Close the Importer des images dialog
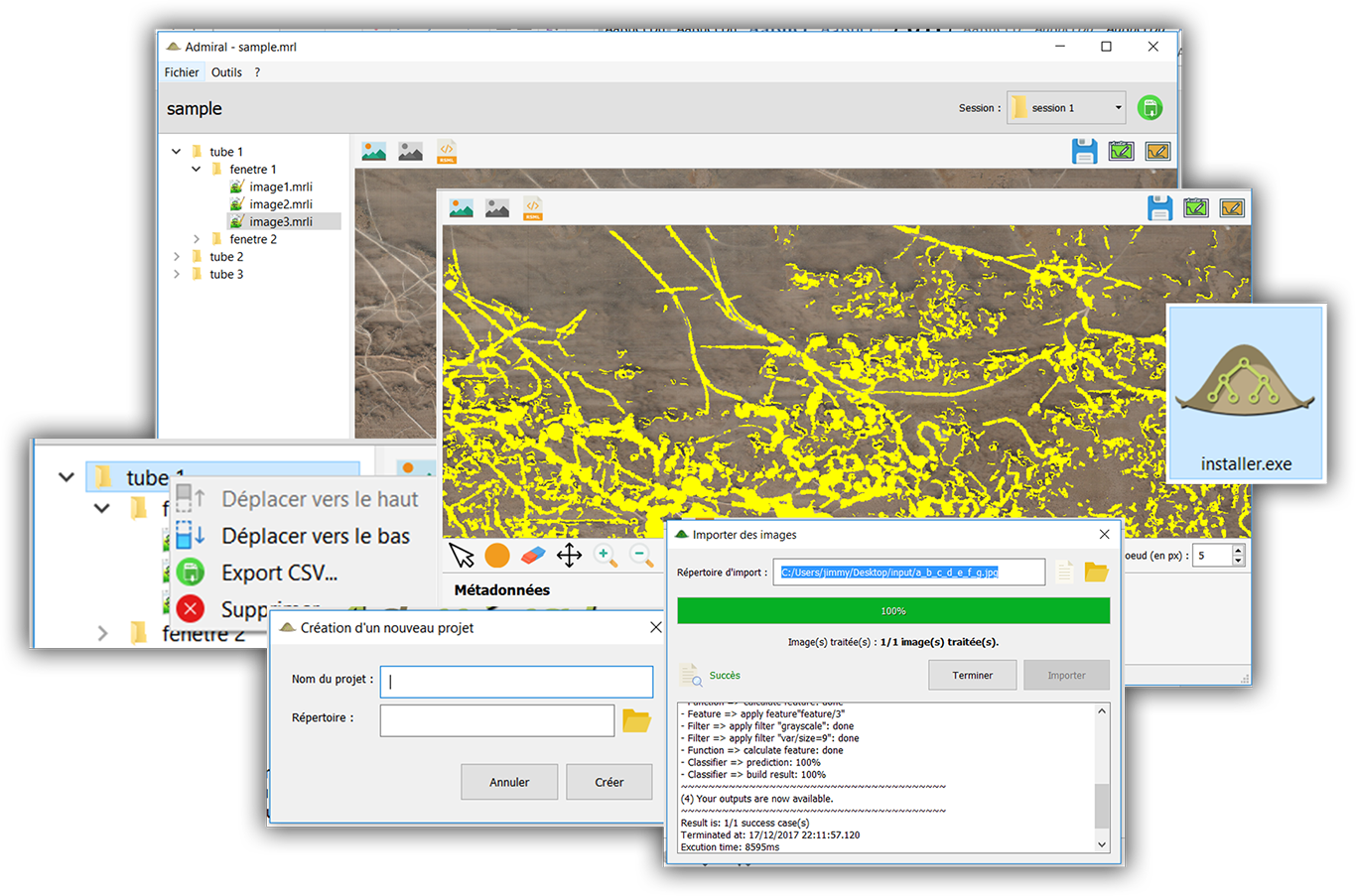 tap(1104, 535)
